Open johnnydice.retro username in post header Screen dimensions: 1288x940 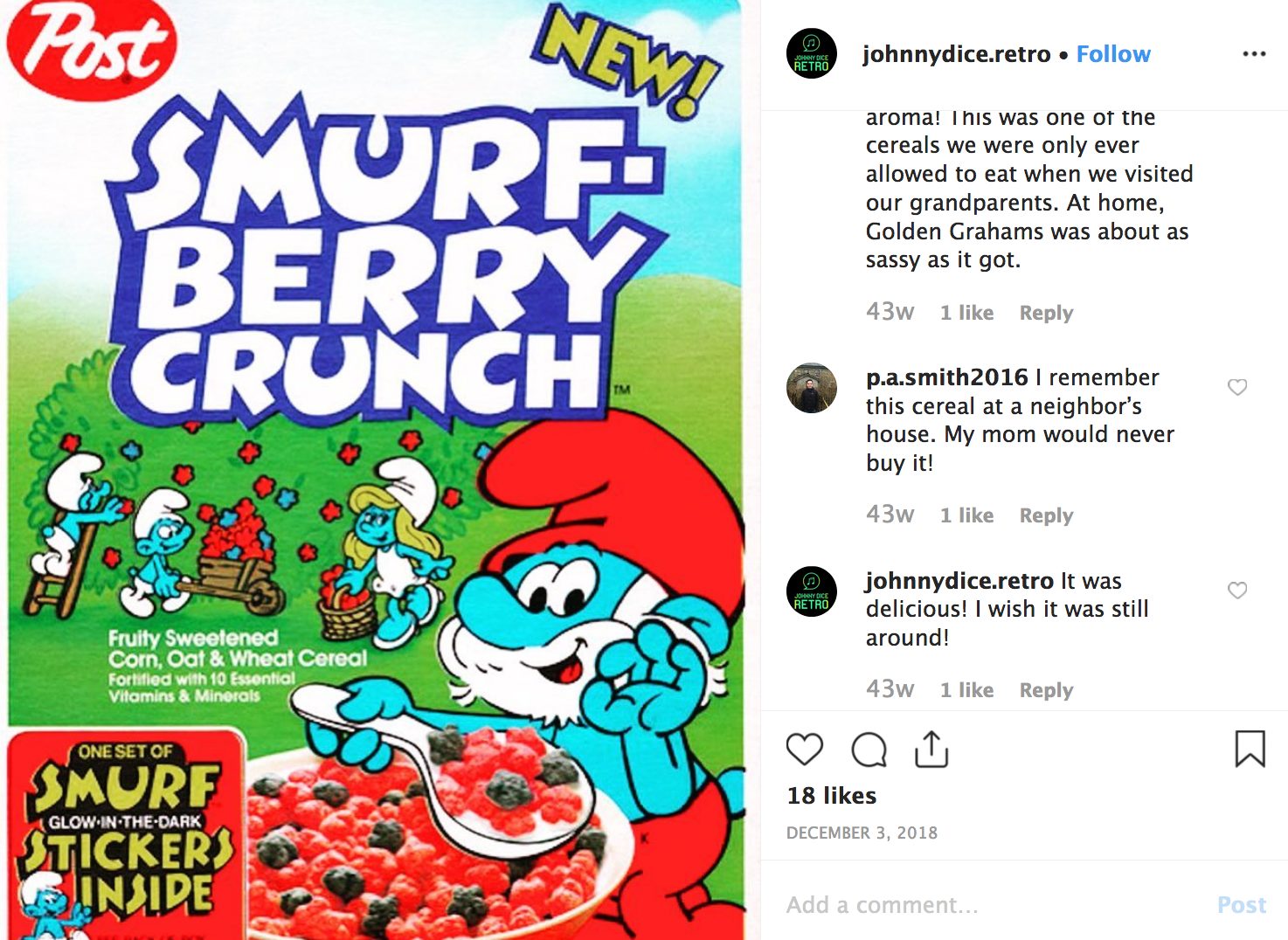coord(957,54)
